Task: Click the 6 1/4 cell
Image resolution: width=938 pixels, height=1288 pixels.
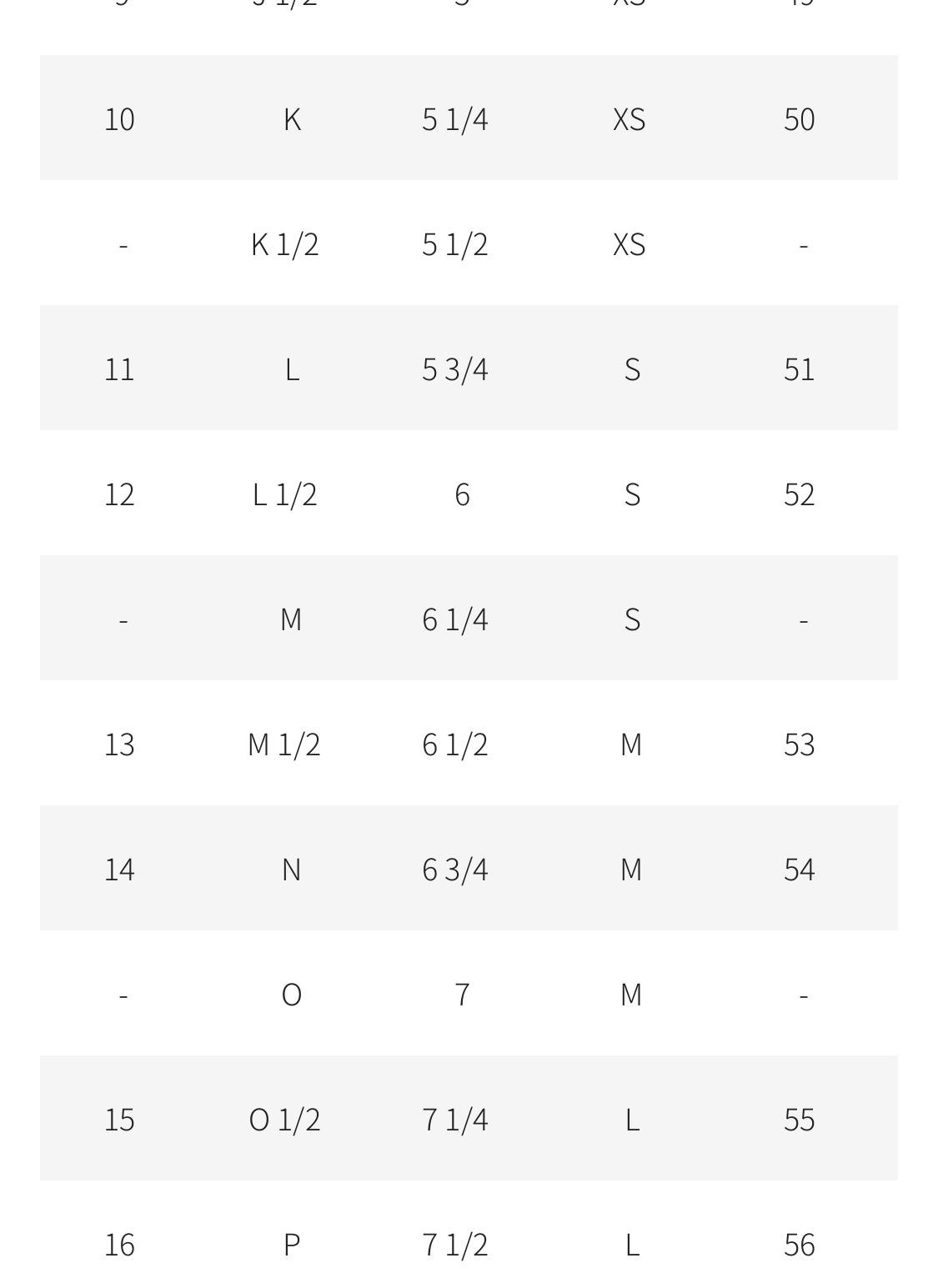Action: click(455, 619)
